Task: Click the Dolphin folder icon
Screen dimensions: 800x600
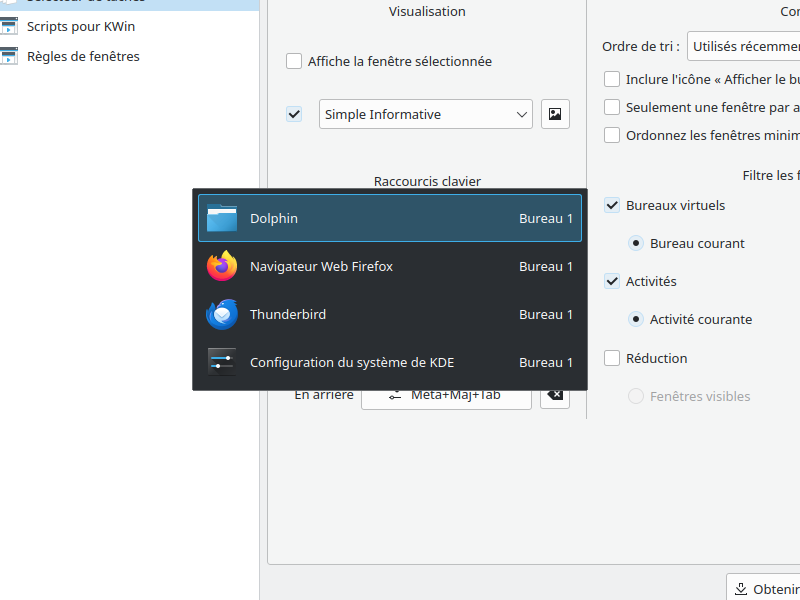Action: coord(222,218)
